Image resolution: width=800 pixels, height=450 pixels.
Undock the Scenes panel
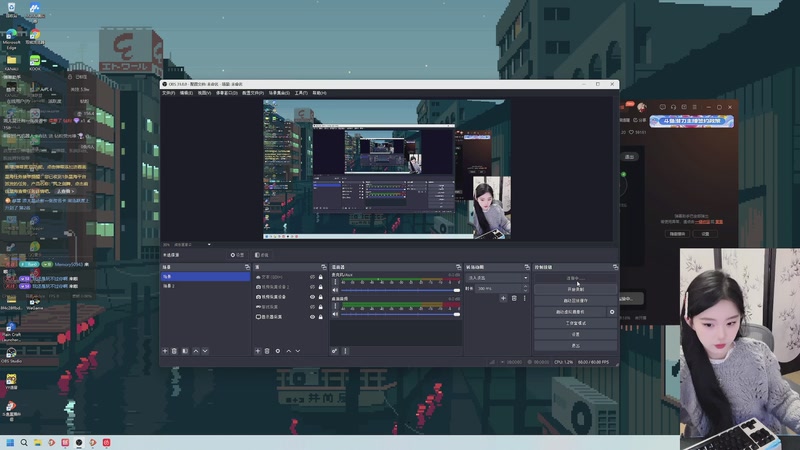pos(247,267)
